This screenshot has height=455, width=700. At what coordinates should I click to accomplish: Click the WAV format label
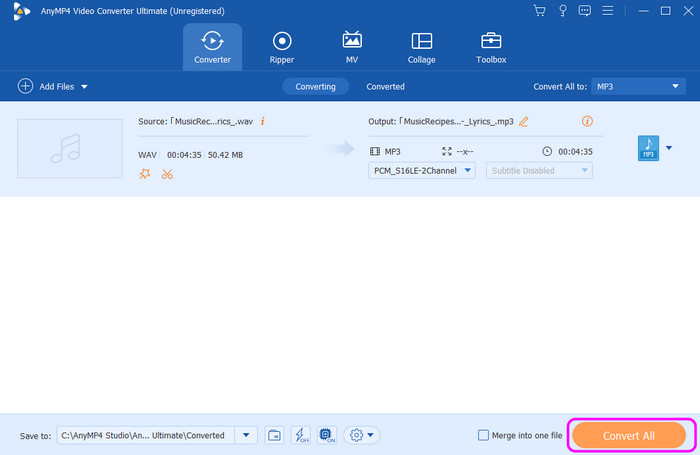pyautogui.click(x=147, y=155)
